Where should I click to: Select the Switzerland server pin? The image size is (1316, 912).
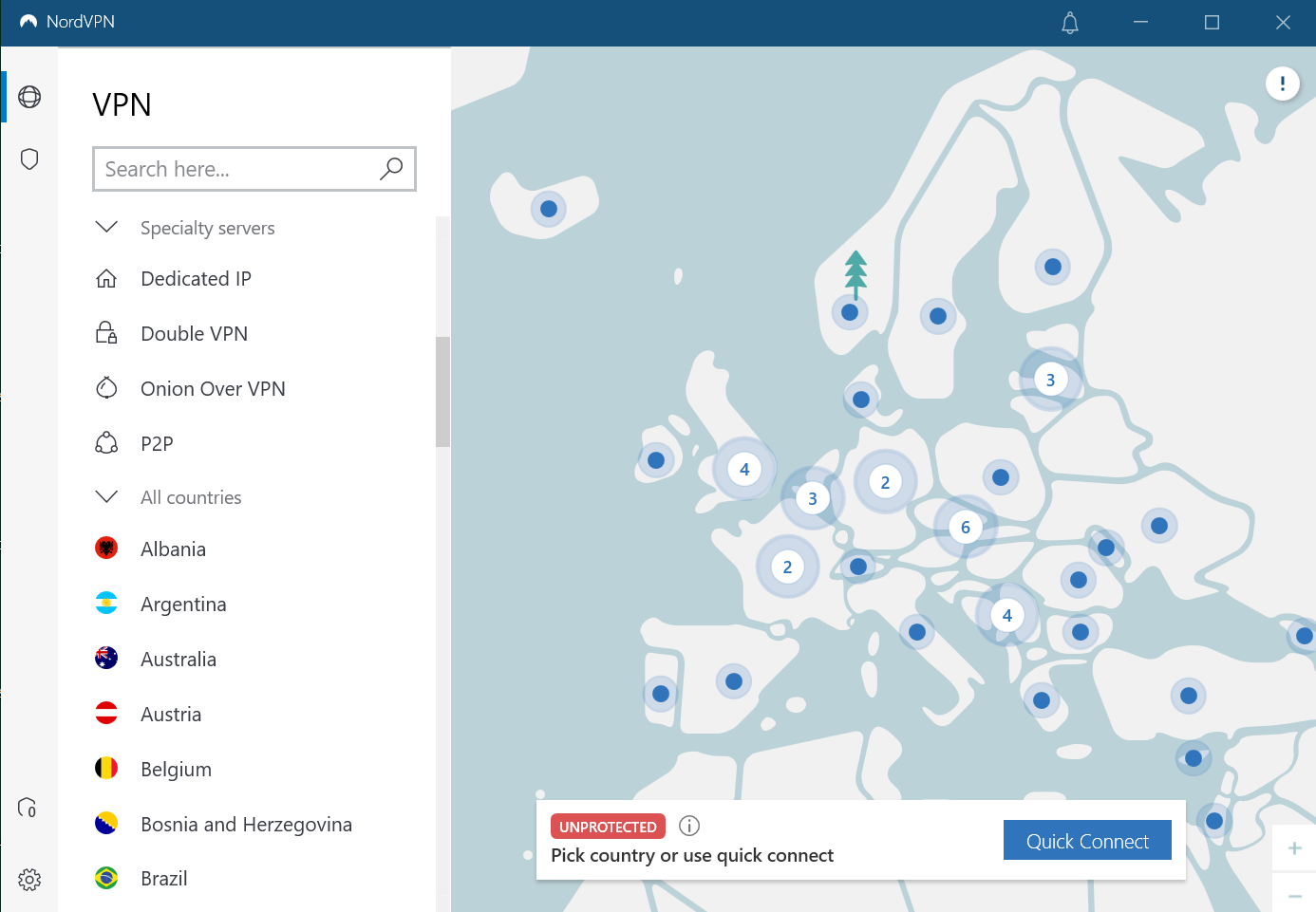(858, 567)
